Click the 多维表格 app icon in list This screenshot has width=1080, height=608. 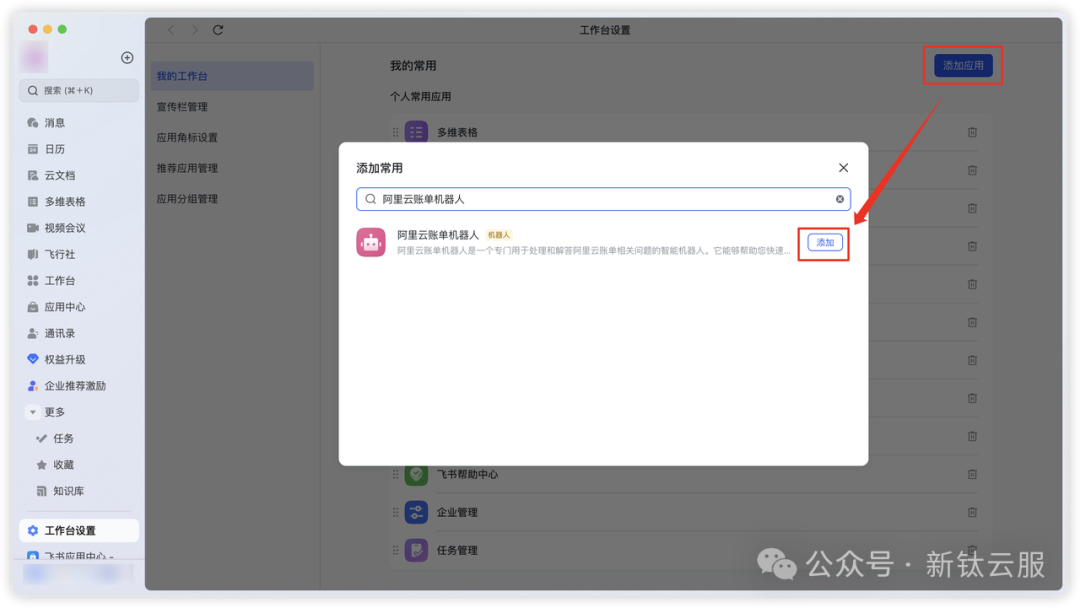tap(416, 132)
